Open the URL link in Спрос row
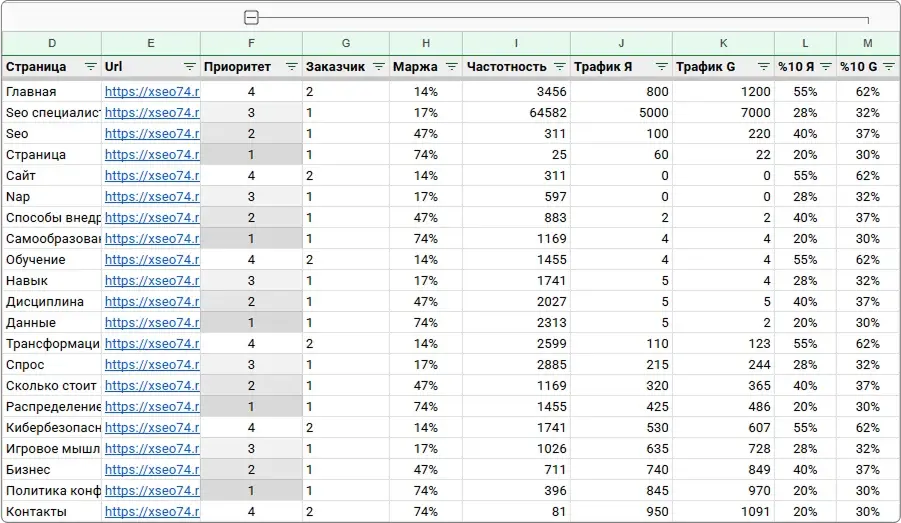 tap(152, 364)
